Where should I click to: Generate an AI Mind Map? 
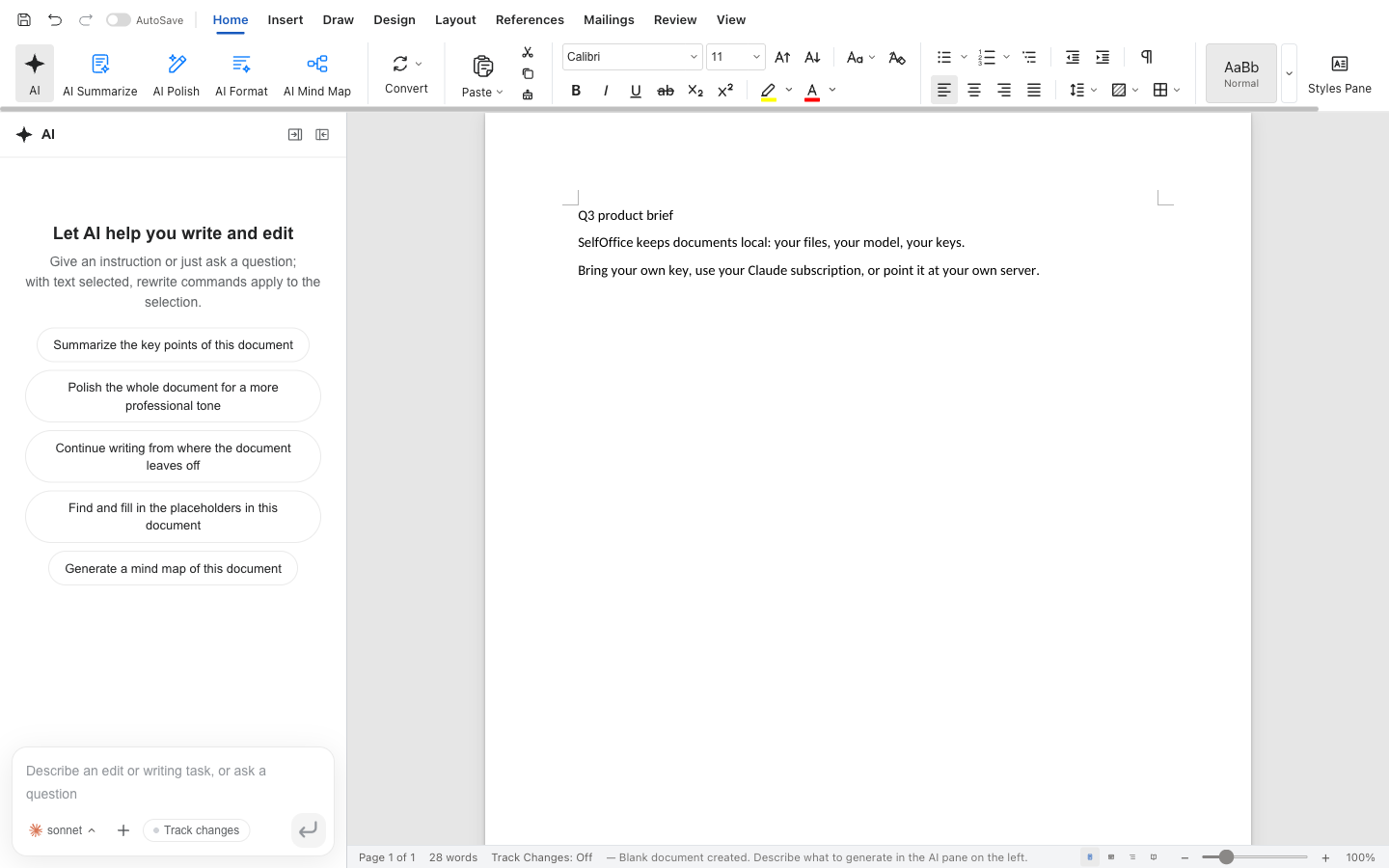coord(317,74)
